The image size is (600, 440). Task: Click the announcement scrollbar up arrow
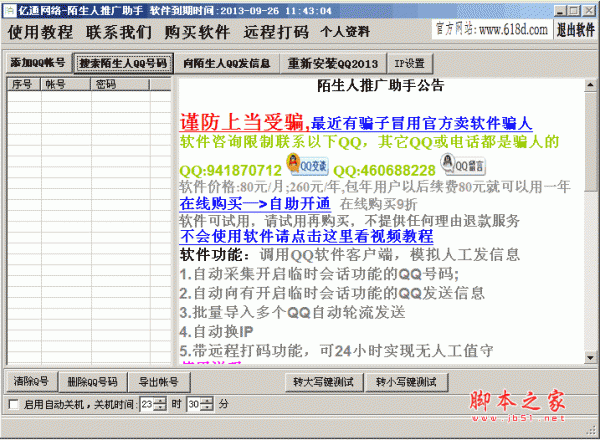(x=590, y=85)
